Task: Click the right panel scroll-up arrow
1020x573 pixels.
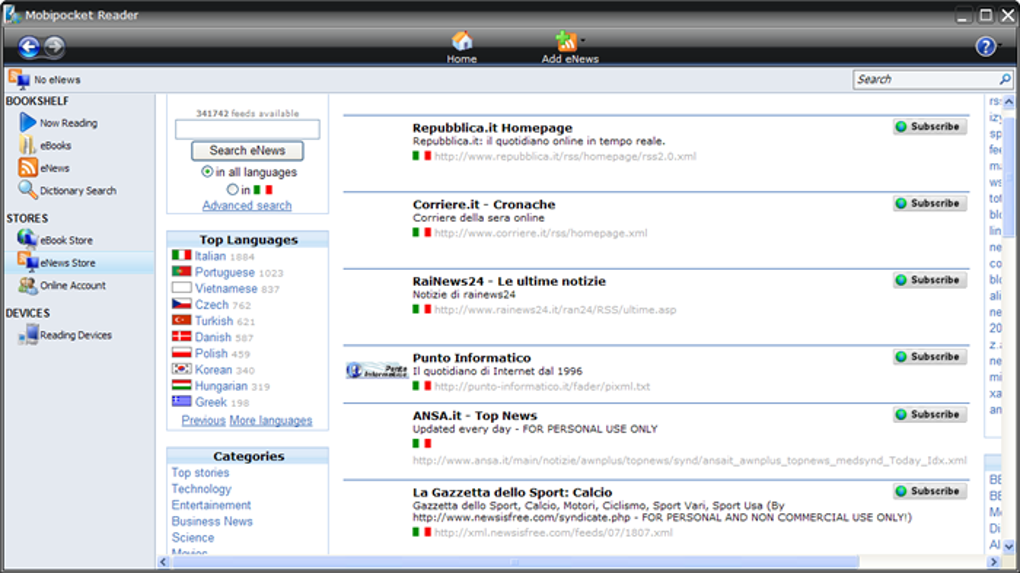Action: click(x=1008, y=102)
